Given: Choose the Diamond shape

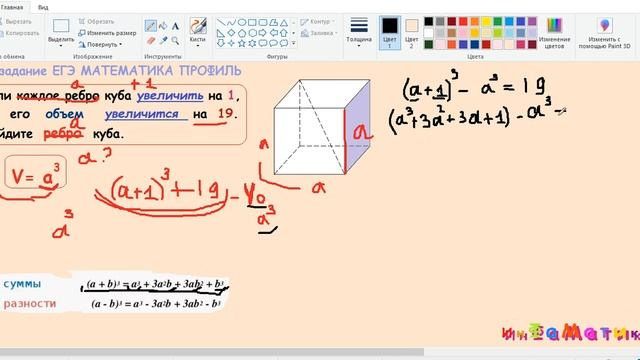Looking at the screenshot, I should point(231,33).
